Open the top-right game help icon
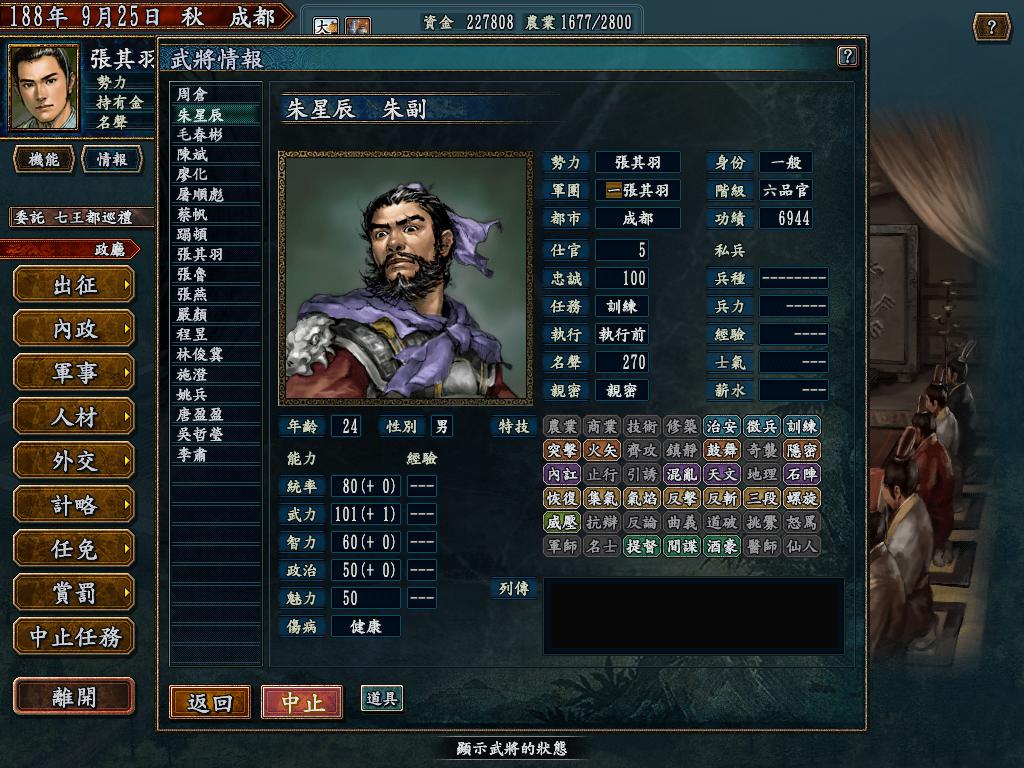 991,27
